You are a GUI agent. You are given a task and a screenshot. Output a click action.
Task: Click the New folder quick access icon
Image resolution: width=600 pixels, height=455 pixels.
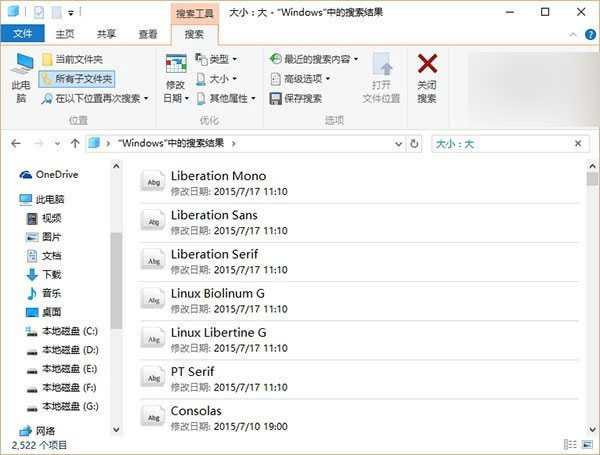pyautogui.click(x=57, y=12)
